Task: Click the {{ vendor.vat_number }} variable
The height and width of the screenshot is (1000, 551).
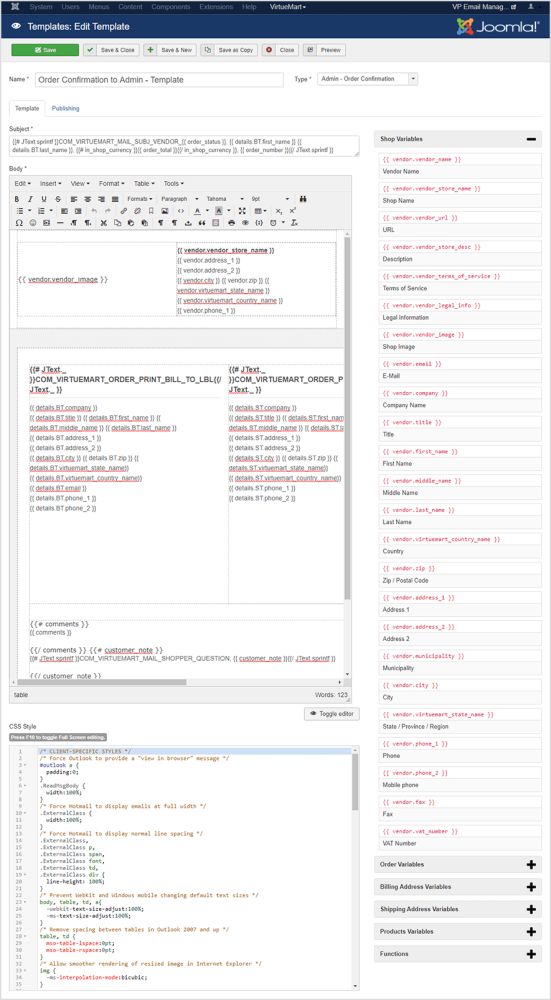Action: point(420,832)
